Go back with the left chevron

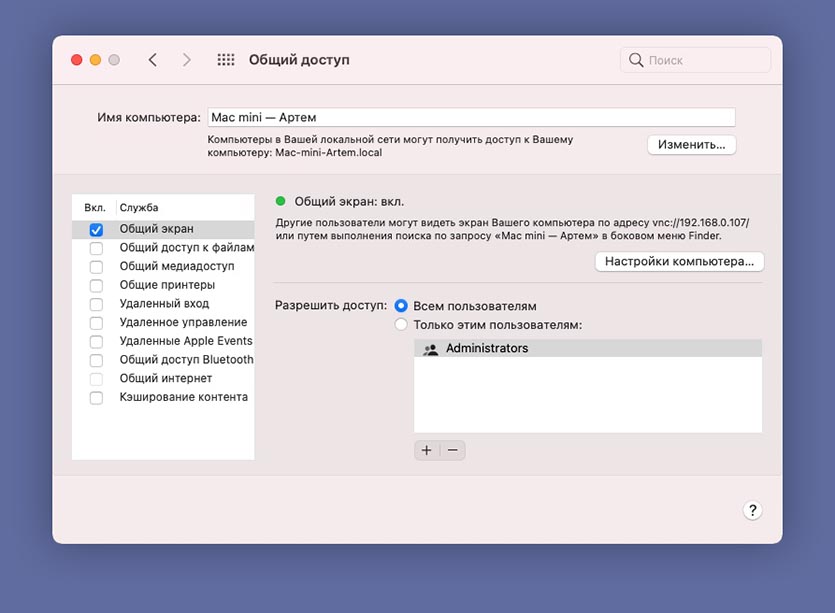point(152,60)
